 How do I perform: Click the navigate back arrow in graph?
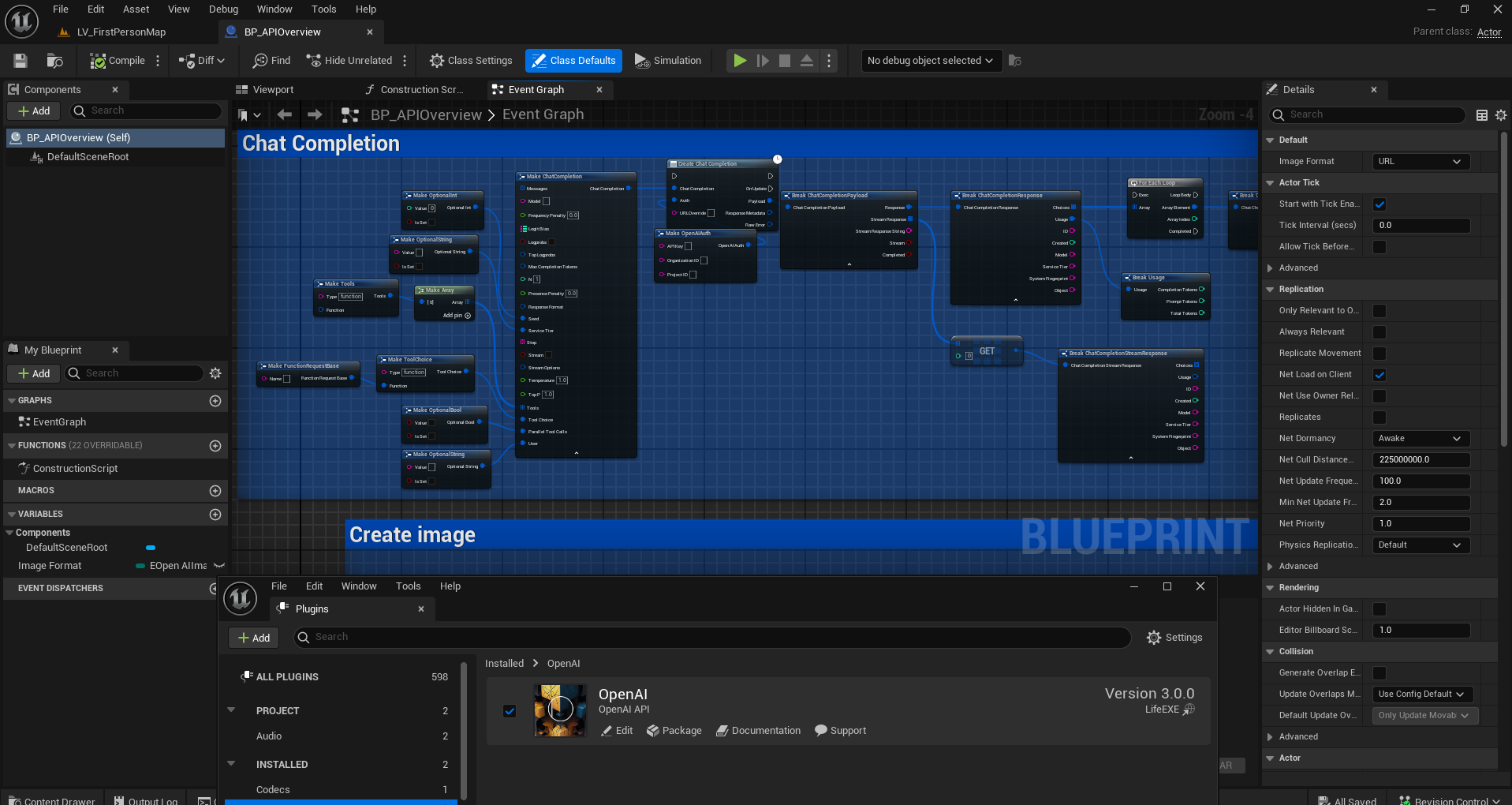click(285, 115)
